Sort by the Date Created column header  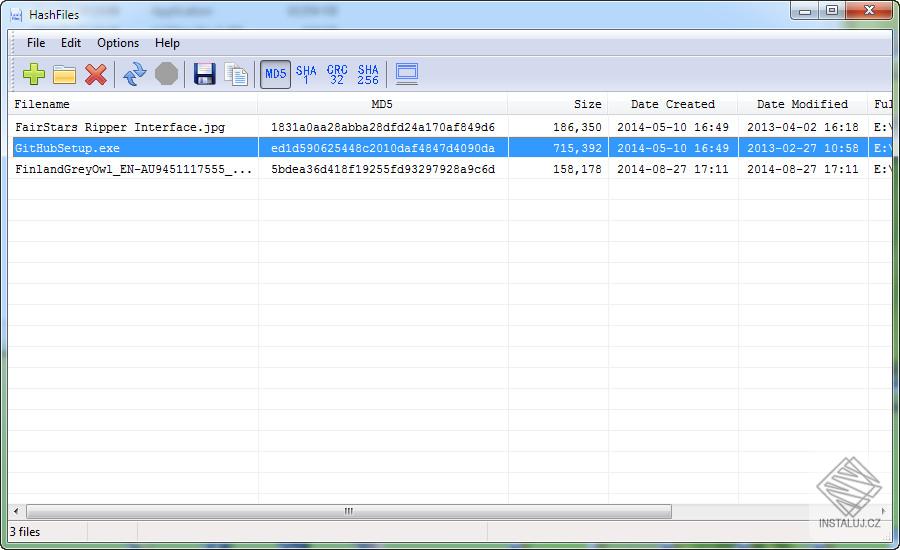tap(673, 104)
